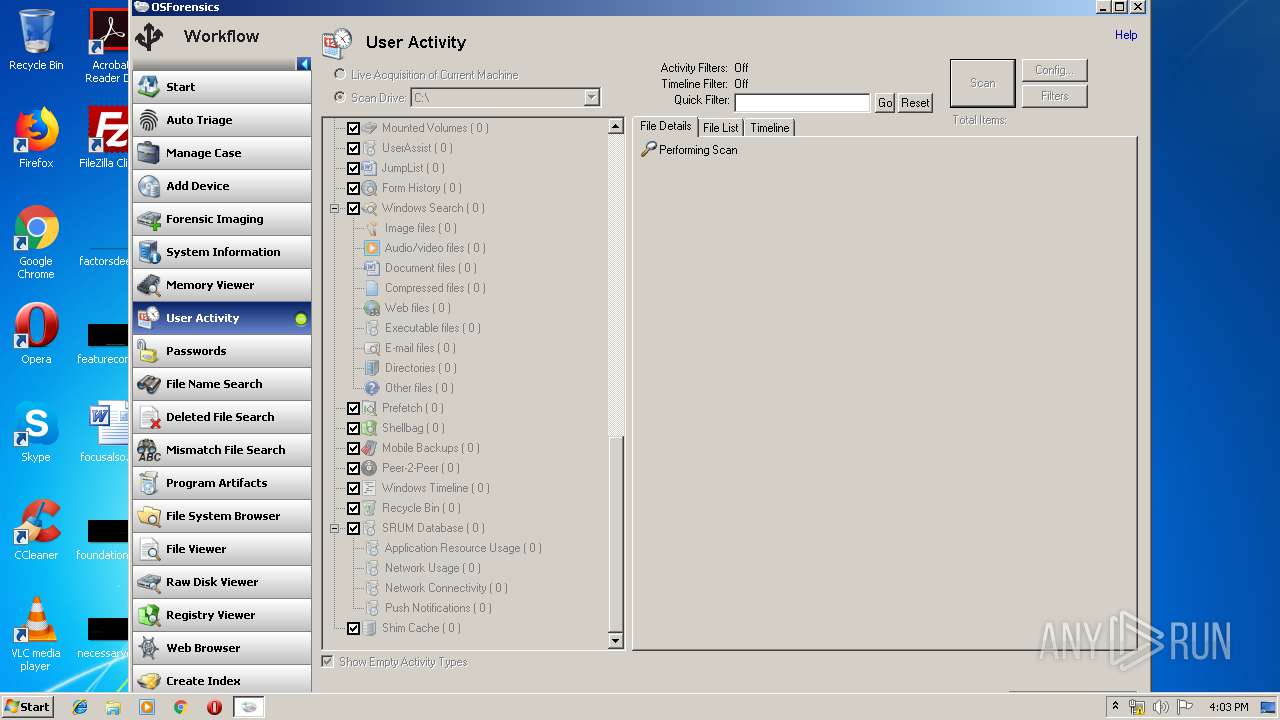Focus the Quick Filter input field
Image resolution: width=1280 pixels, height=720 pixels.
pyautogui.click(x=802, y=103)
